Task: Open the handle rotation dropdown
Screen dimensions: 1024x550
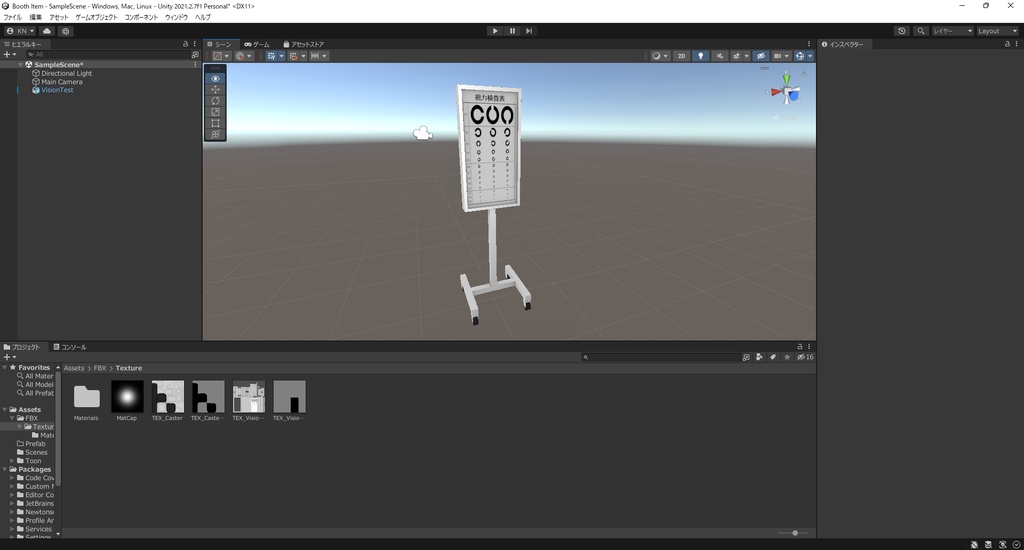Action: 243,56
